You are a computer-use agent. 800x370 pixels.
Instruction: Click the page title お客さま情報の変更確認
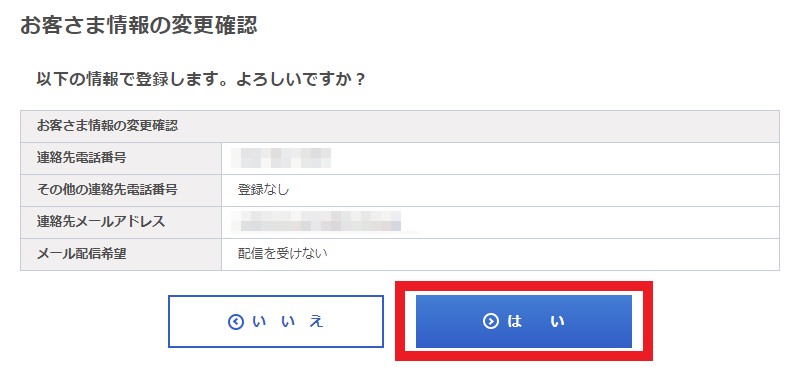pos(138,25)
